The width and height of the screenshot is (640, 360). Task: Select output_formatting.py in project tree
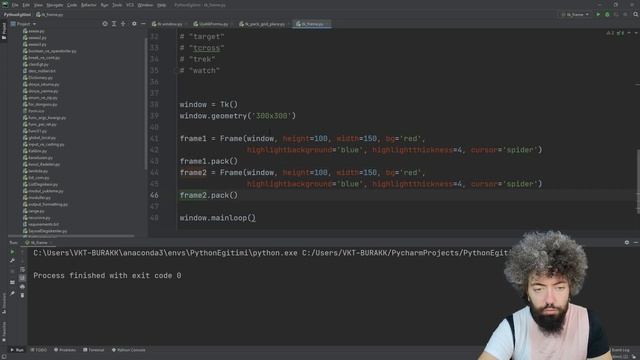[45, 204]
